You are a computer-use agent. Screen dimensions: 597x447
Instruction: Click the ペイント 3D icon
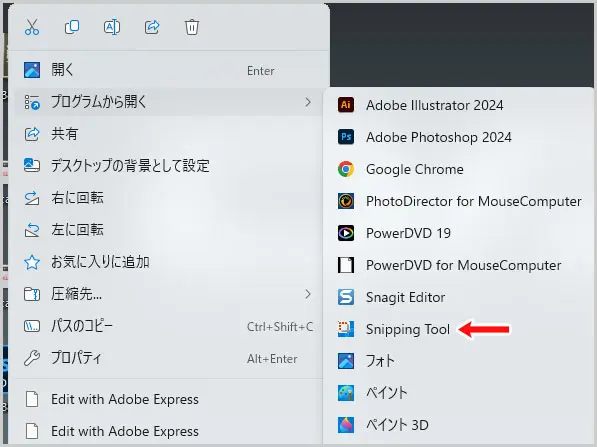coord(346,425)
